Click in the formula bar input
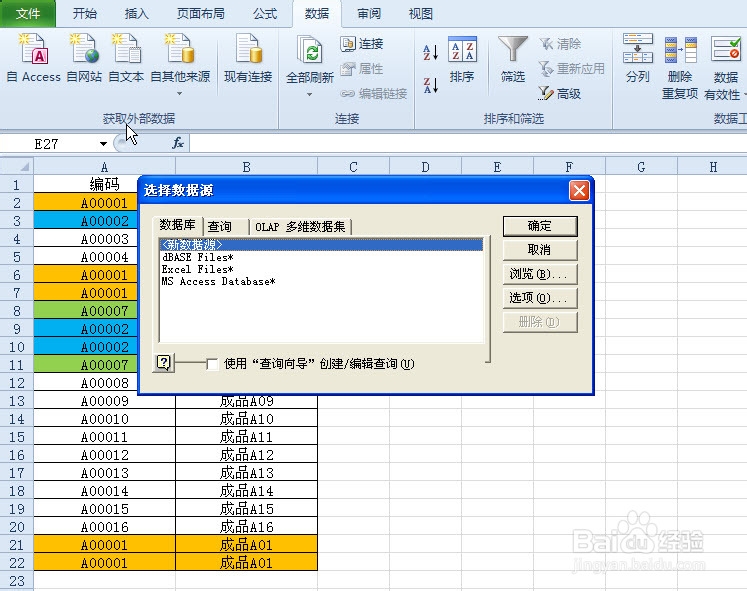Screen dimensions: 747x591 pyautogui.click(x=467, y=143)
